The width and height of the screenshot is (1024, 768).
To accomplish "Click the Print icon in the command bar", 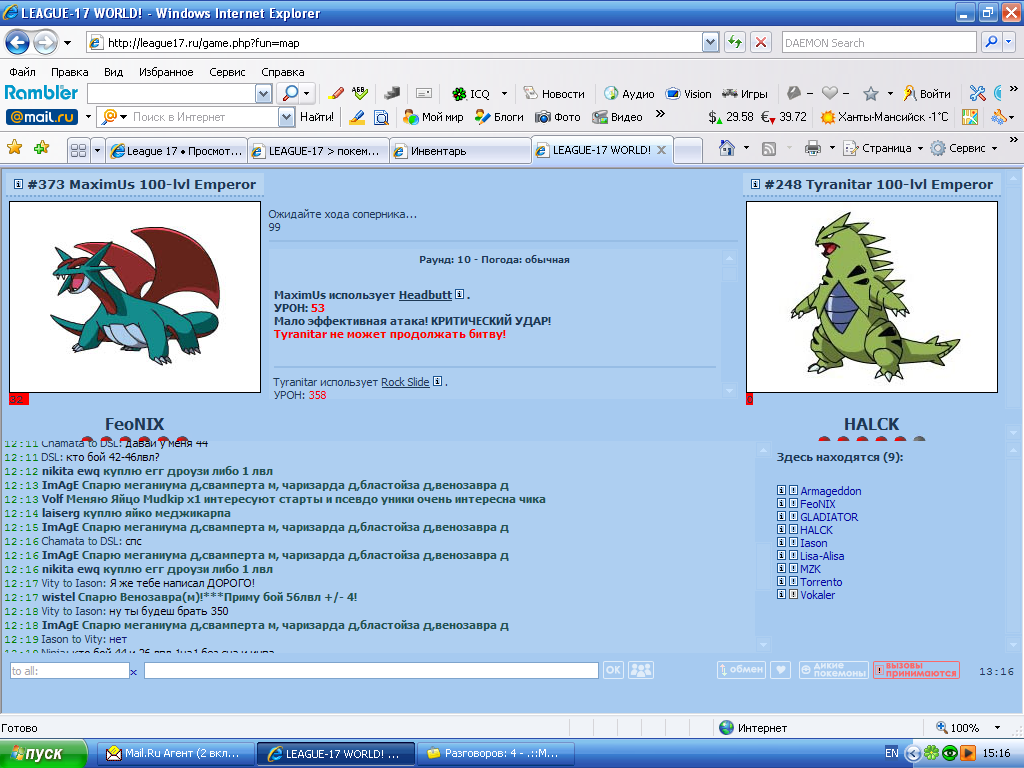I will coord(812,148).
